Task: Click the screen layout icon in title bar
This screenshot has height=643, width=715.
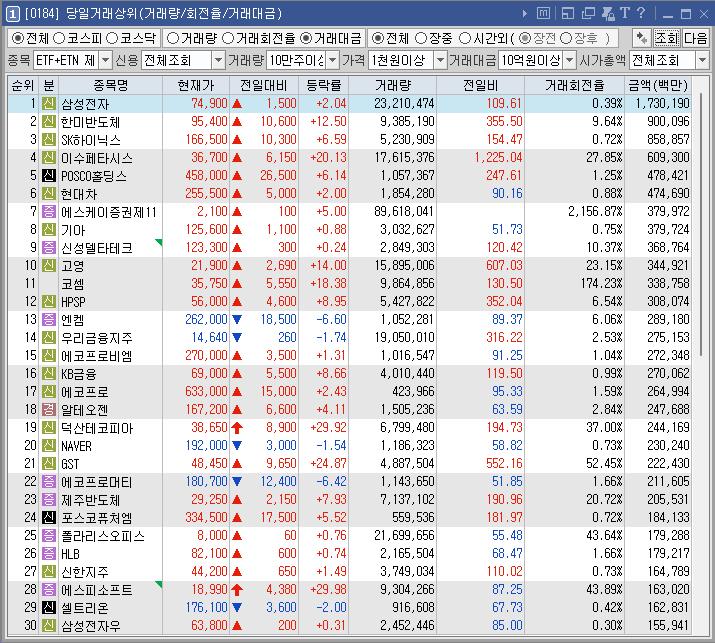Action: click(567, 14)
